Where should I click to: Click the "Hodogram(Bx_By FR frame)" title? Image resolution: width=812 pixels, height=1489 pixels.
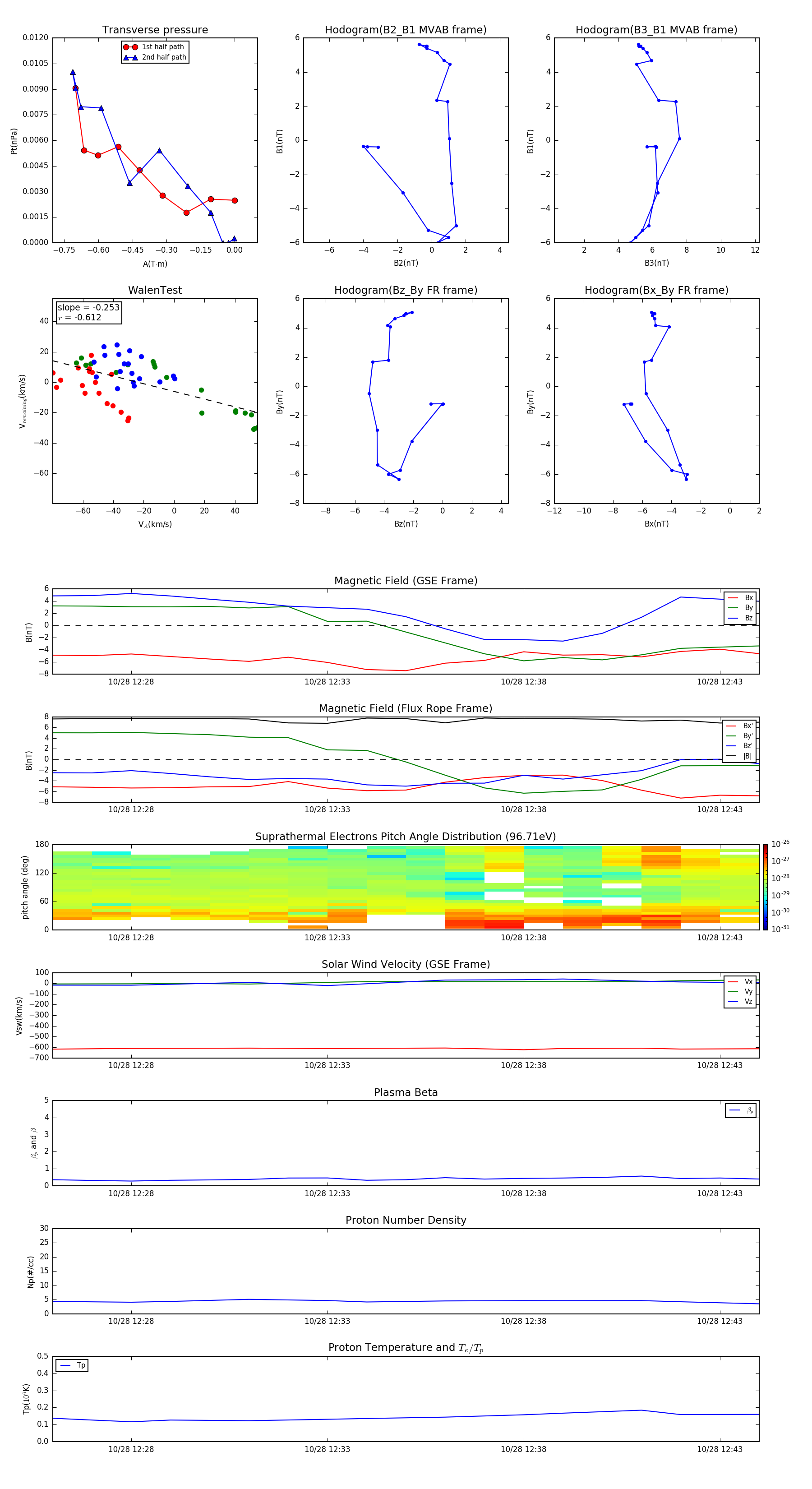pos(656,290)
